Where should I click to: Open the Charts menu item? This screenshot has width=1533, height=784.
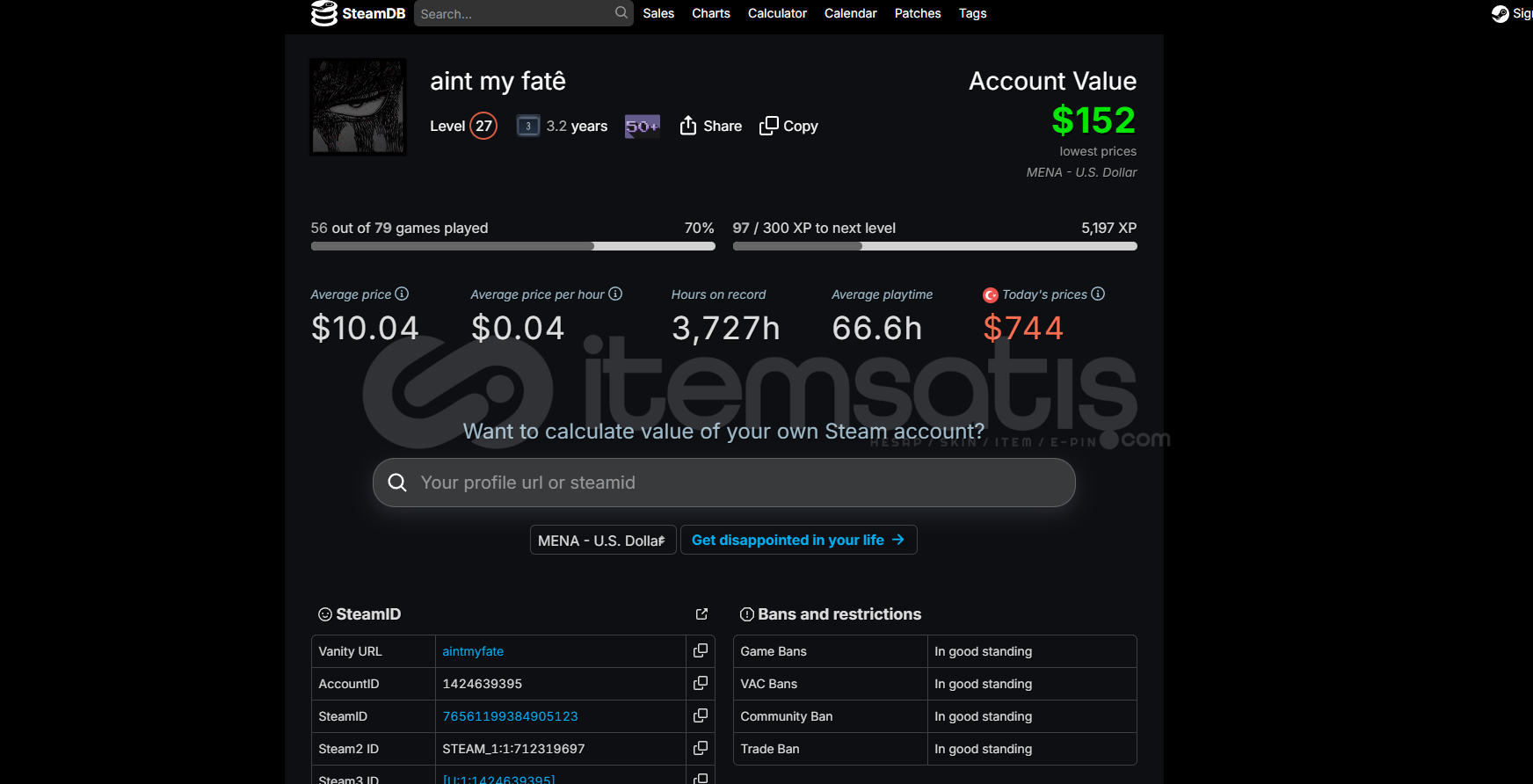point(710,13)
